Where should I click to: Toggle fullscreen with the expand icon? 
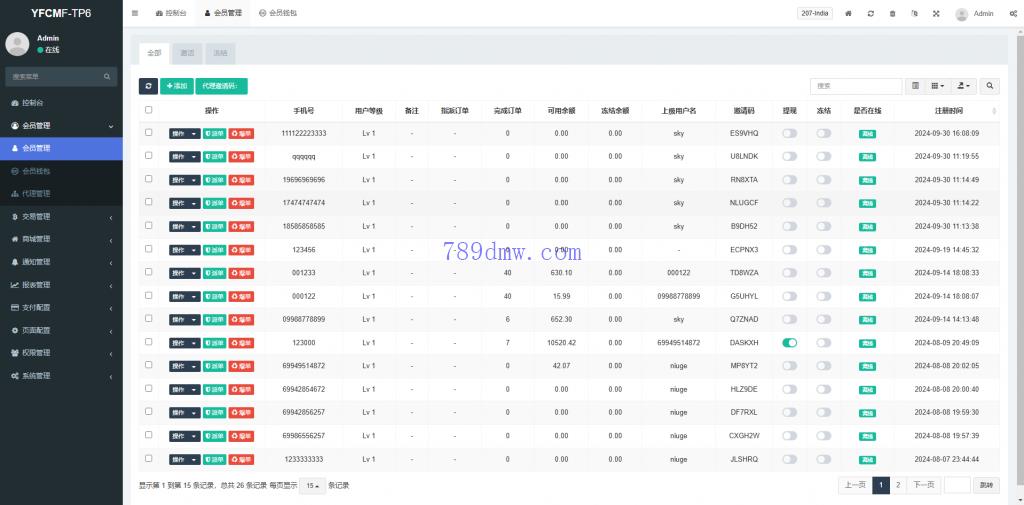pyautogui.click(x=936, y=14)
